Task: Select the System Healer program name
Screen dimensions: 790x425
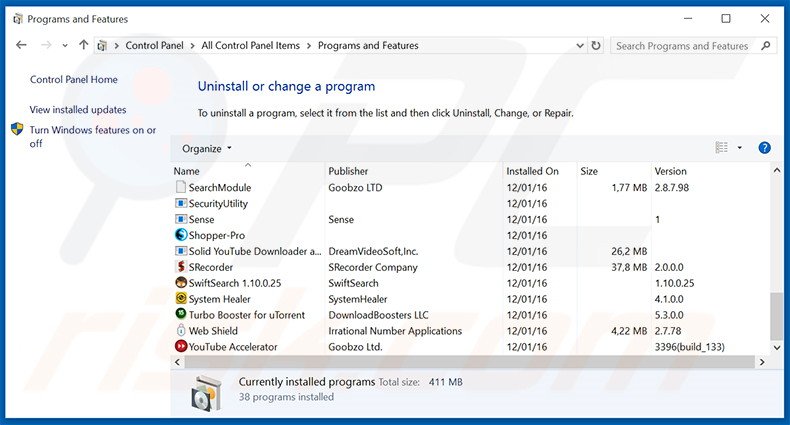Action: [219, 299]
